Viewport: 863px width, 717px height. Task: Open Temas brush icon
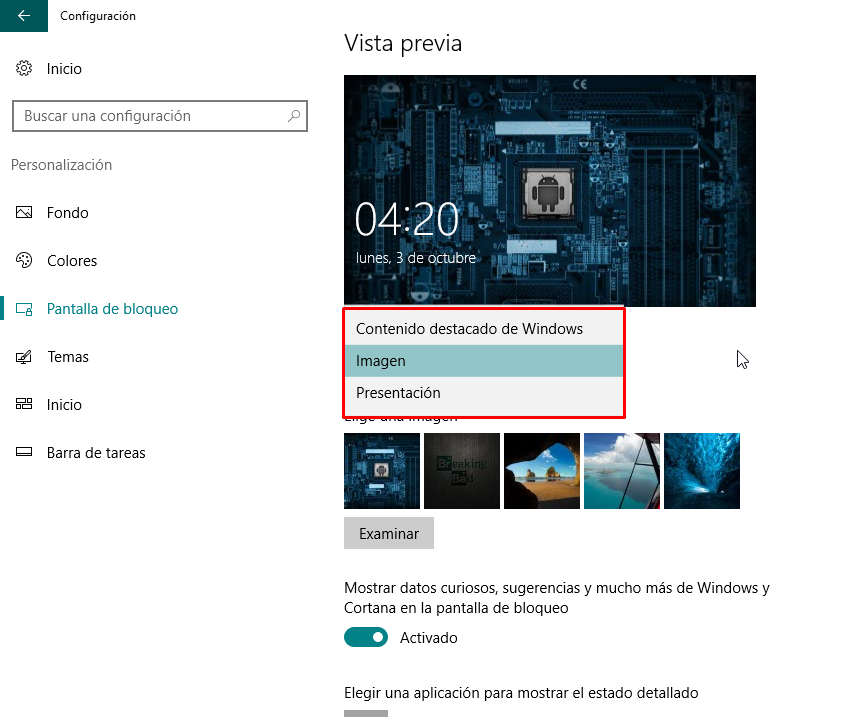[x=24, y=357]
